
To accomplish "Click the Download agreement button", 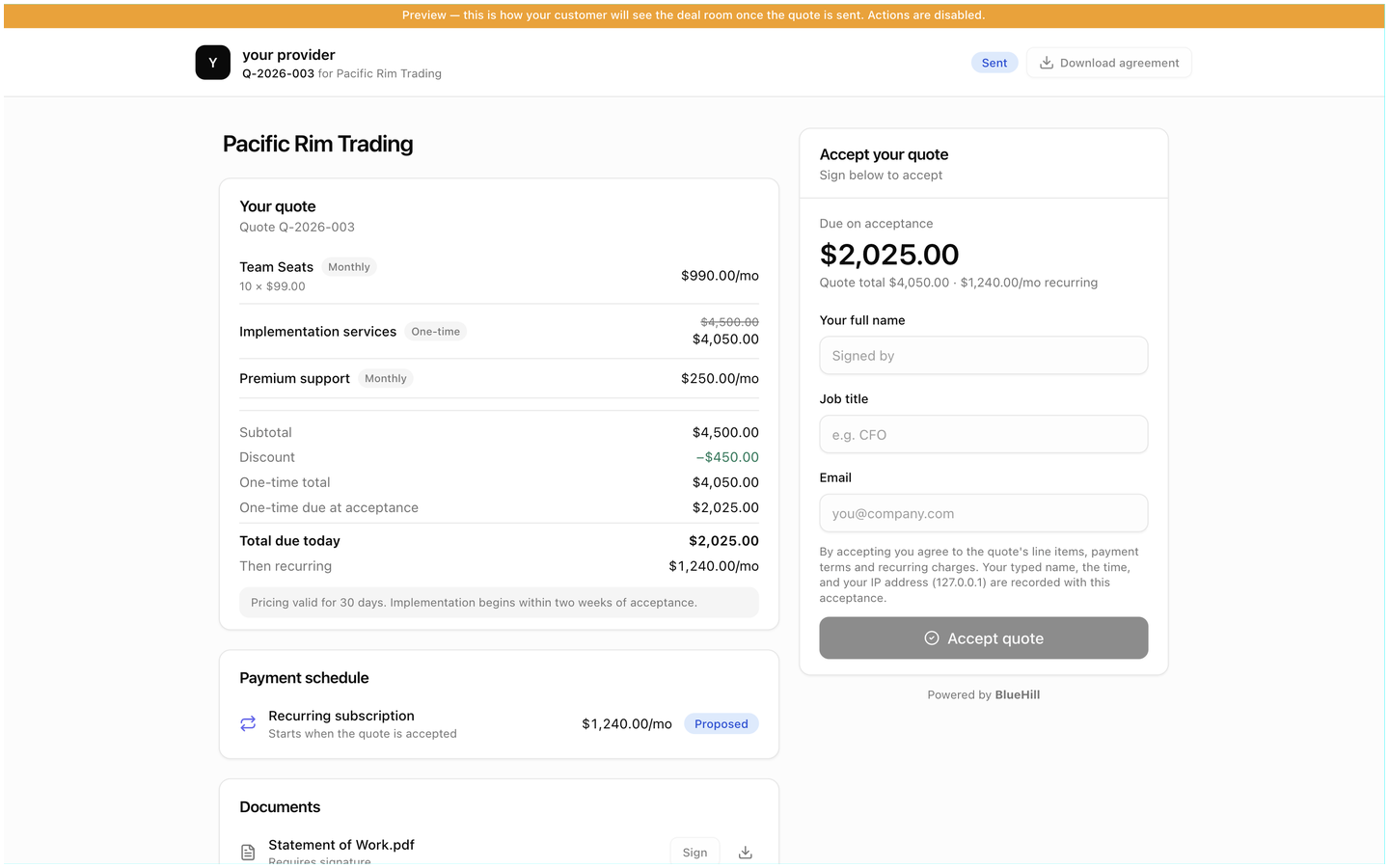I will (1109, 63).
